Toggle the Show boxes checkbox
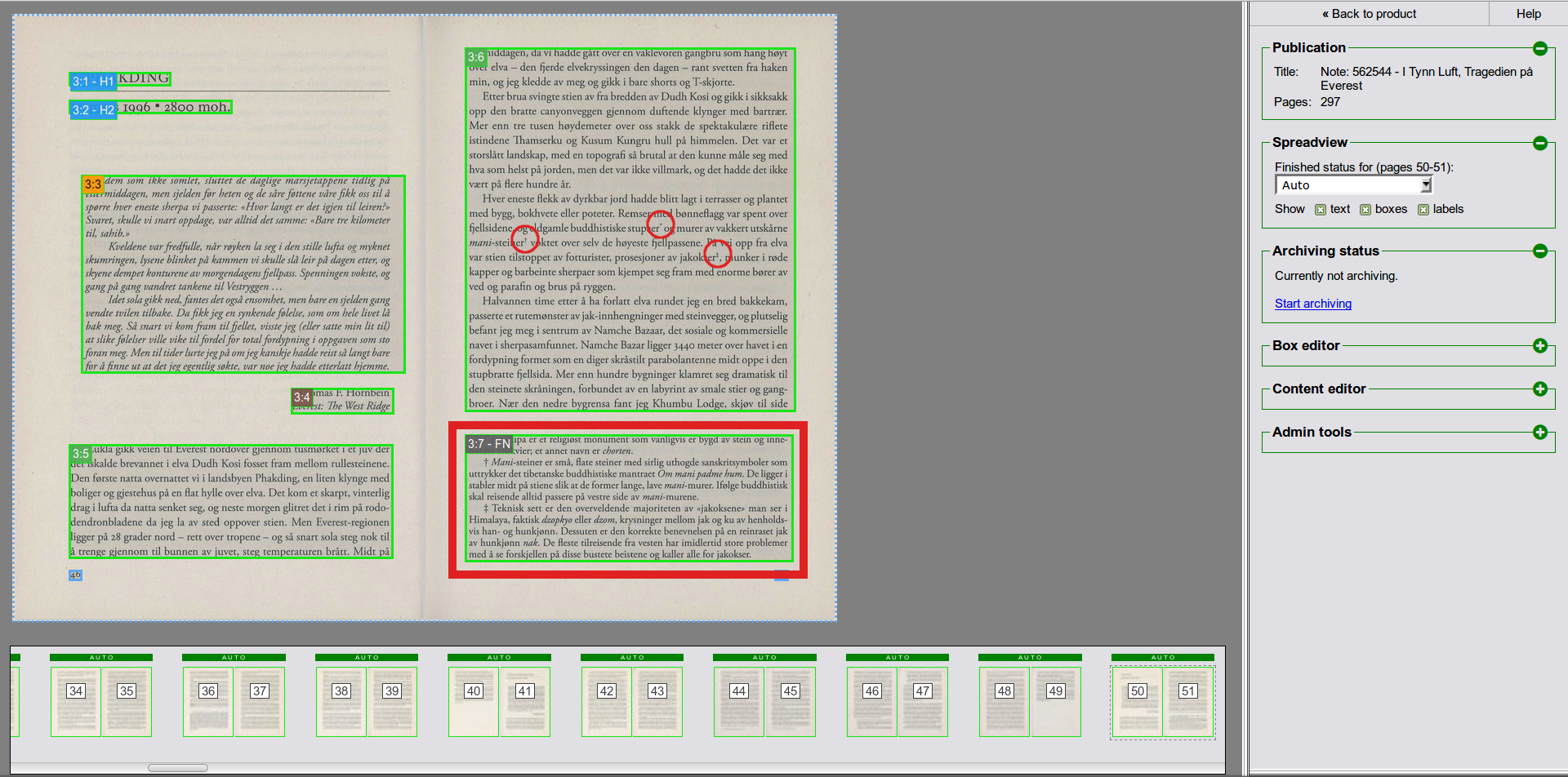1568x777 pixels. 1365,210
